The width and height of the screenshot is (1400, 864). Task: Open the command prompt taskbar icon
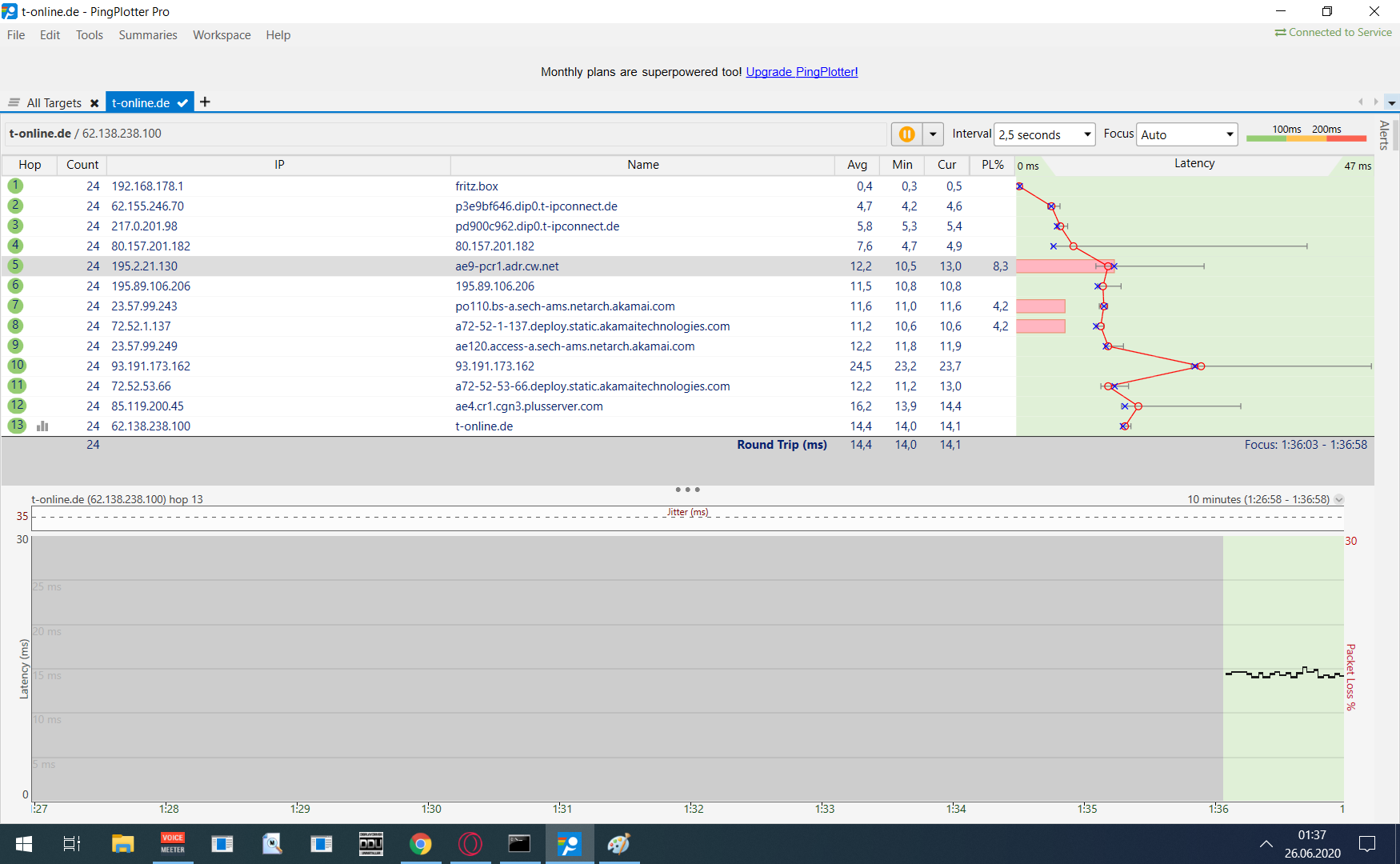click(x=519, y=844)
